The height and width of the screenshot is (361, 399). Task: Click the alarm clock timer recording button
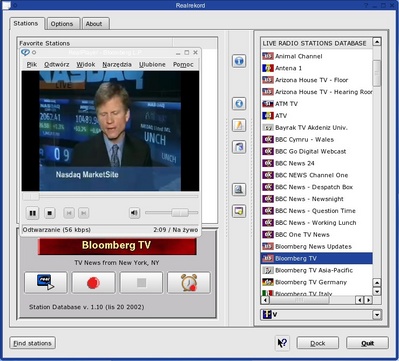pos(189,283)
